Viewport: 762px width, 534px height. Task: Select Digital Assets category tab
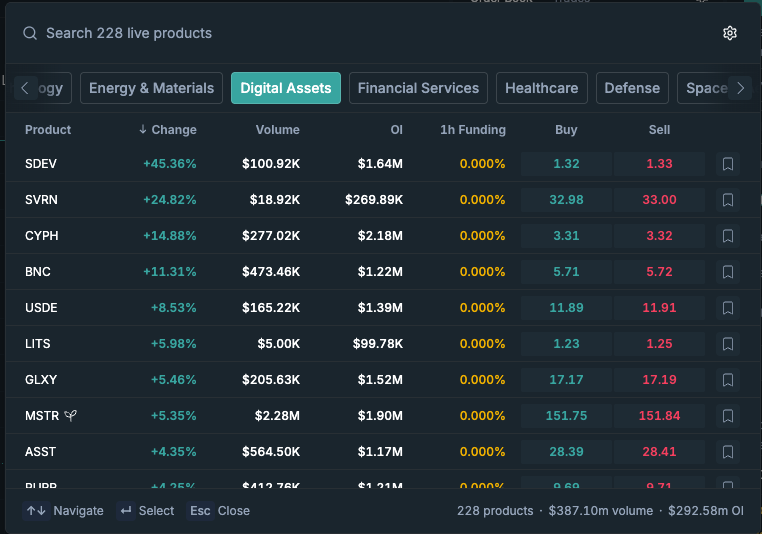[x=286, y=88]
